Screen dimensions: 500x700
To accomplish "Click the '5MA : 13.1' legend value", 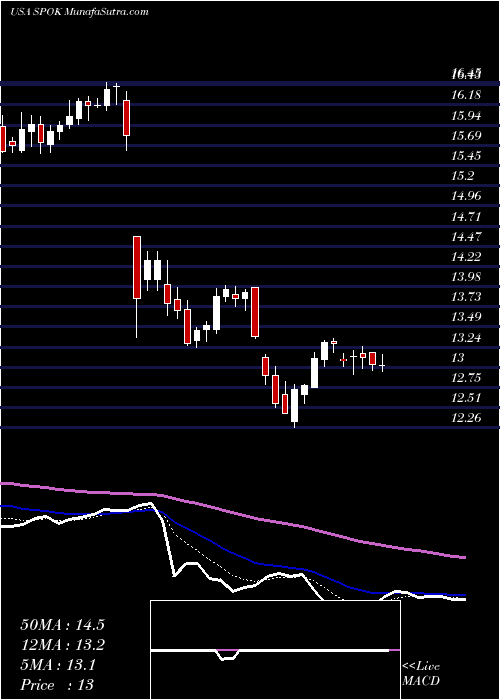I will point(58,665).
